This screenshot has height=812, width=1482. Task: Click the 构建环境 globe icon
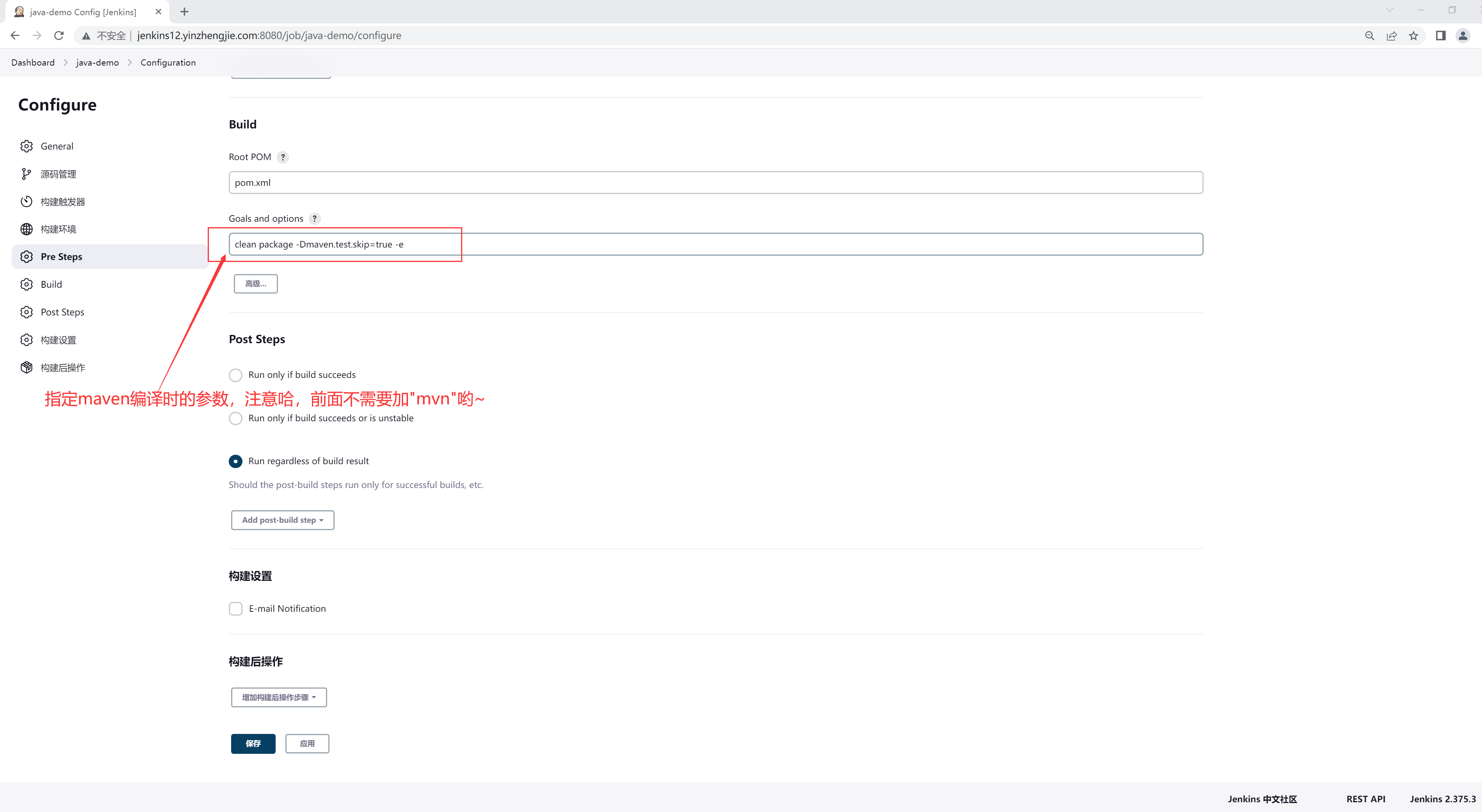pos(27,229)
